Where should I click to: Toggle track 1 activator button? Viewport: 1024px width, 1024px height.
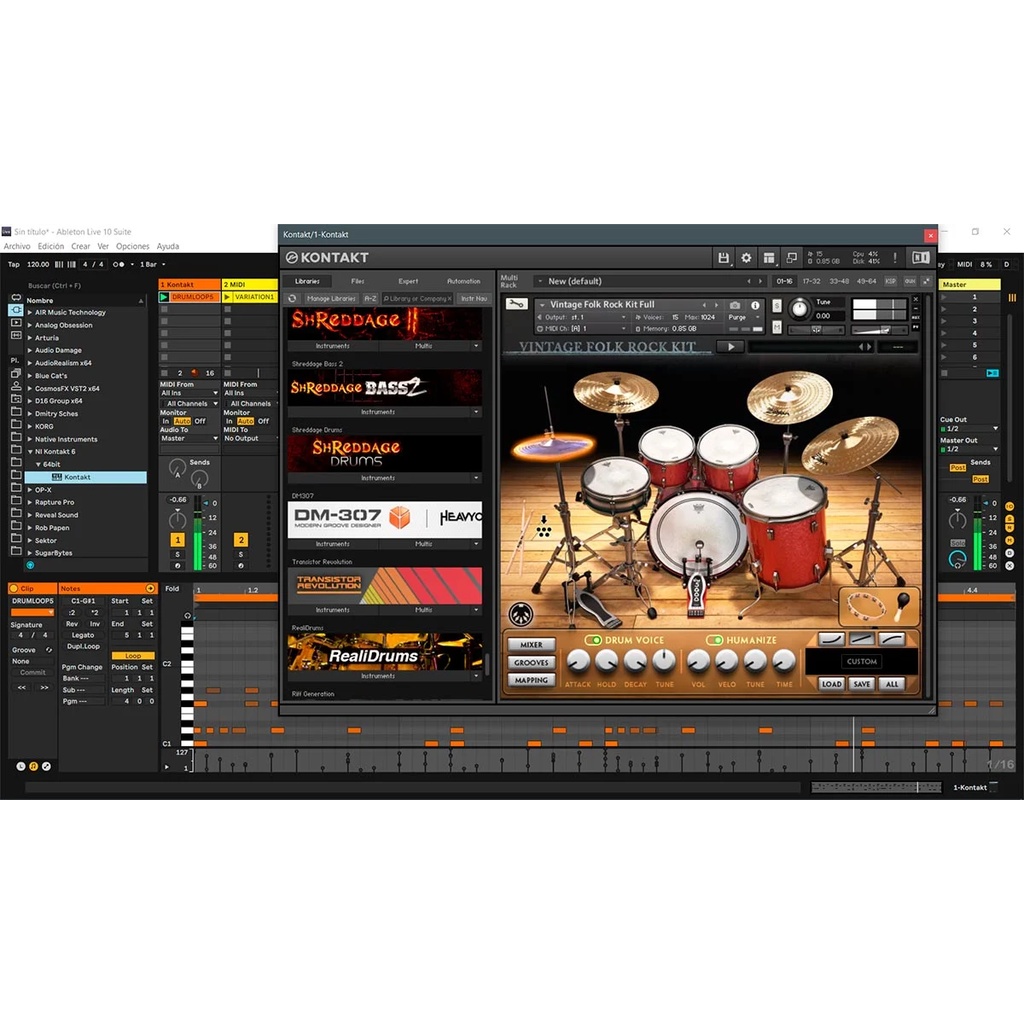(178, 539)
